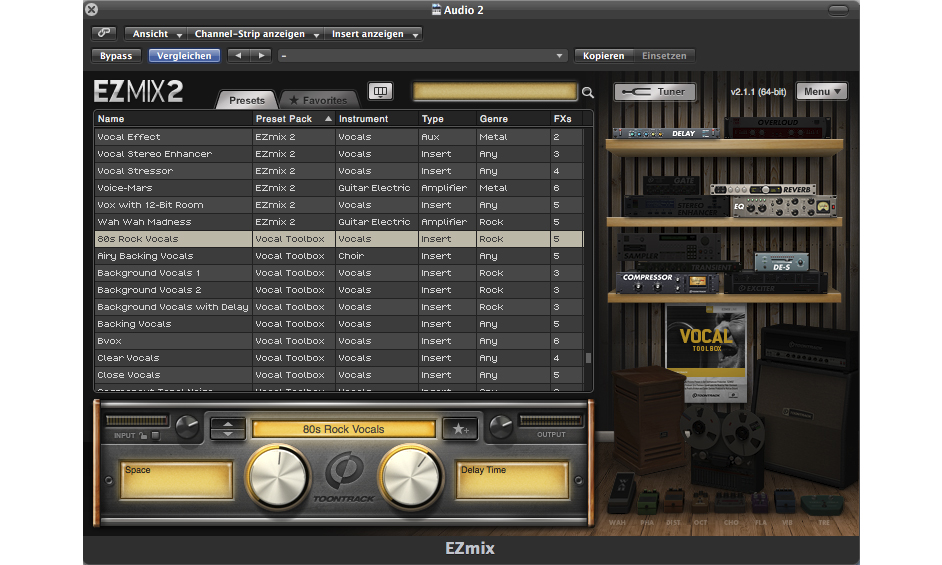Switch to the Favorites tab
942x565 pixels.
318,100
